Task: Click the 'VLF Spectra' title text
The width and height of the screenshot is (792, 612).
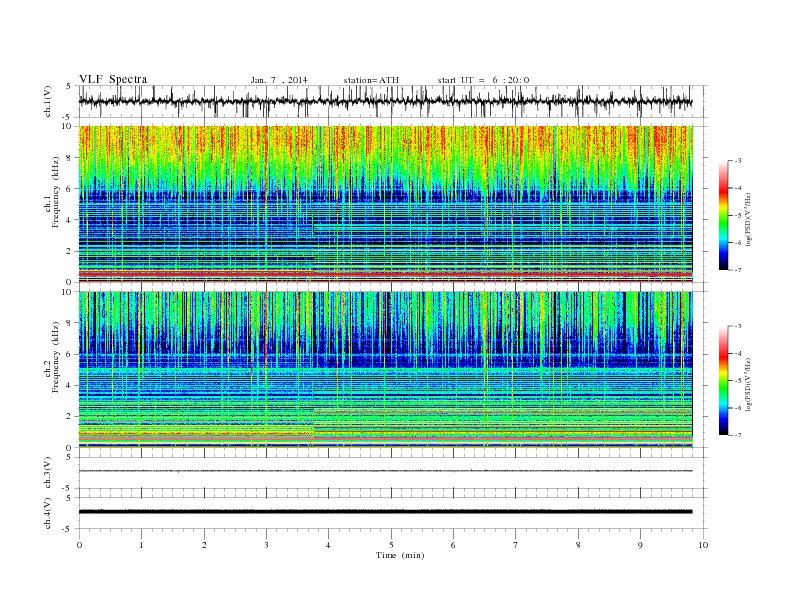Action: pyautogui.click(x=113, y=79)
